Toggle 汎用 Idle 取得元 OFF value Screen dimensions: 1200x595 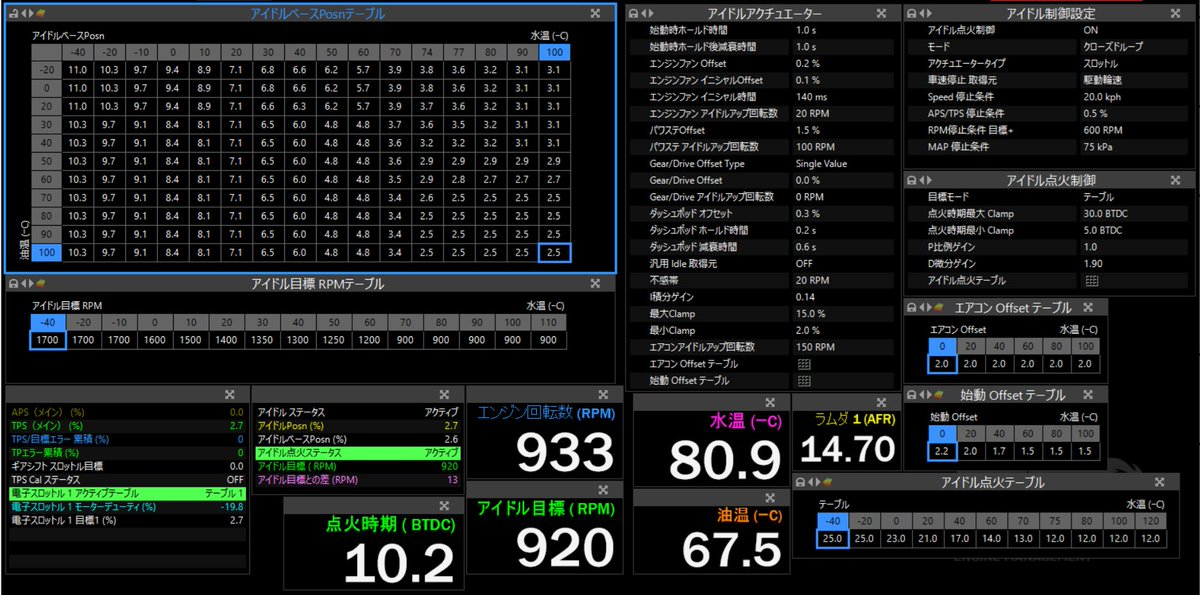click(x=842, y=264)
